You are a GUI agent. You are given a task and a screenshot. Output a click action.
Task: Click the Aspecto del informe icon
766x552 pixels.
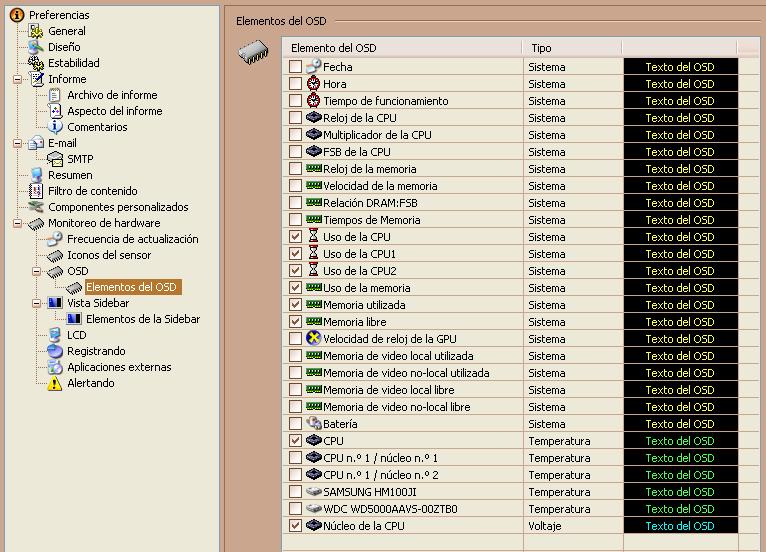[55, 111]
